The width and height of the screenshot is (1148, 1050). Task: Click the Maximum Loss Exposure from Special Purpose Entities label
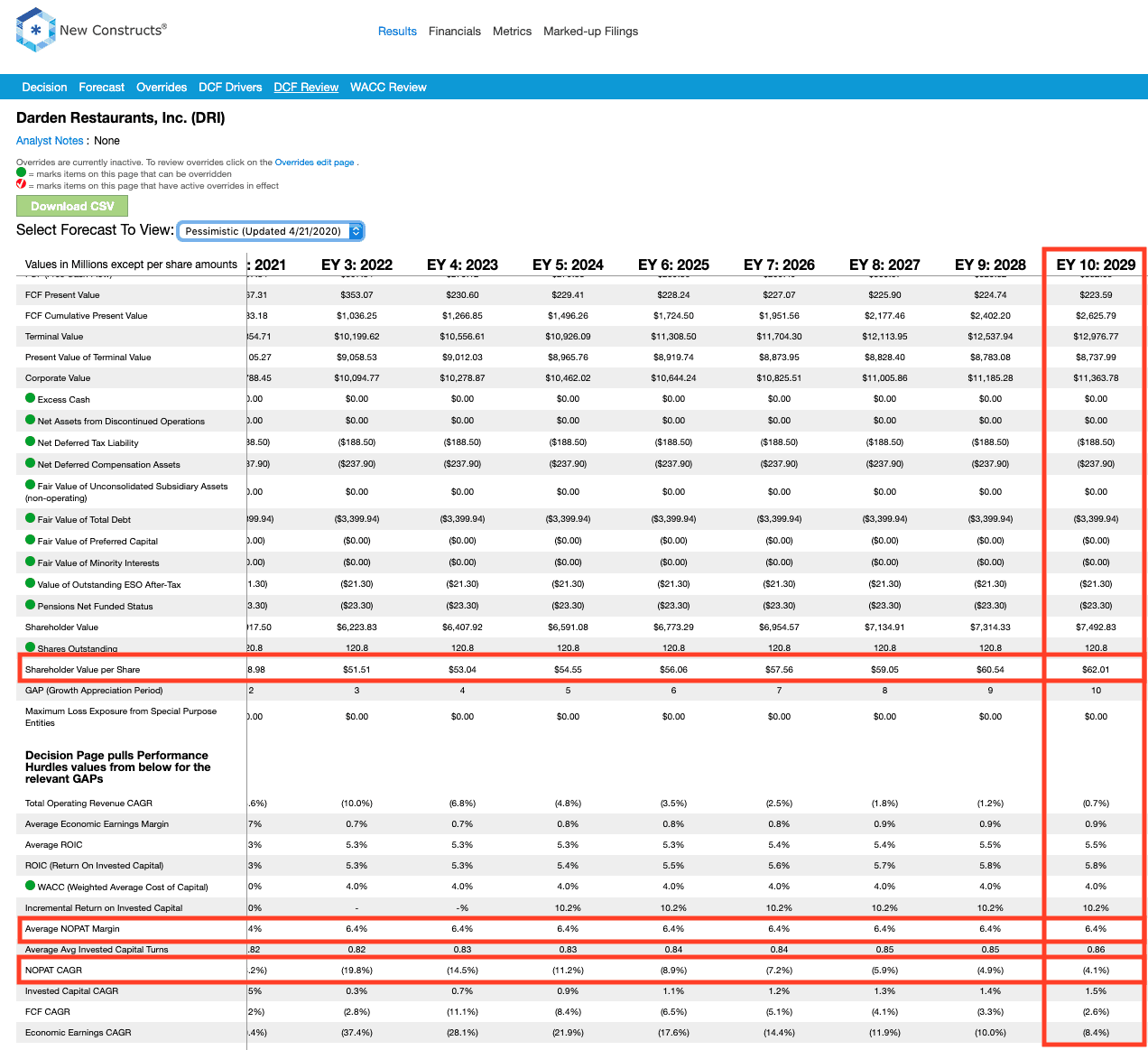tap(121, 717)
